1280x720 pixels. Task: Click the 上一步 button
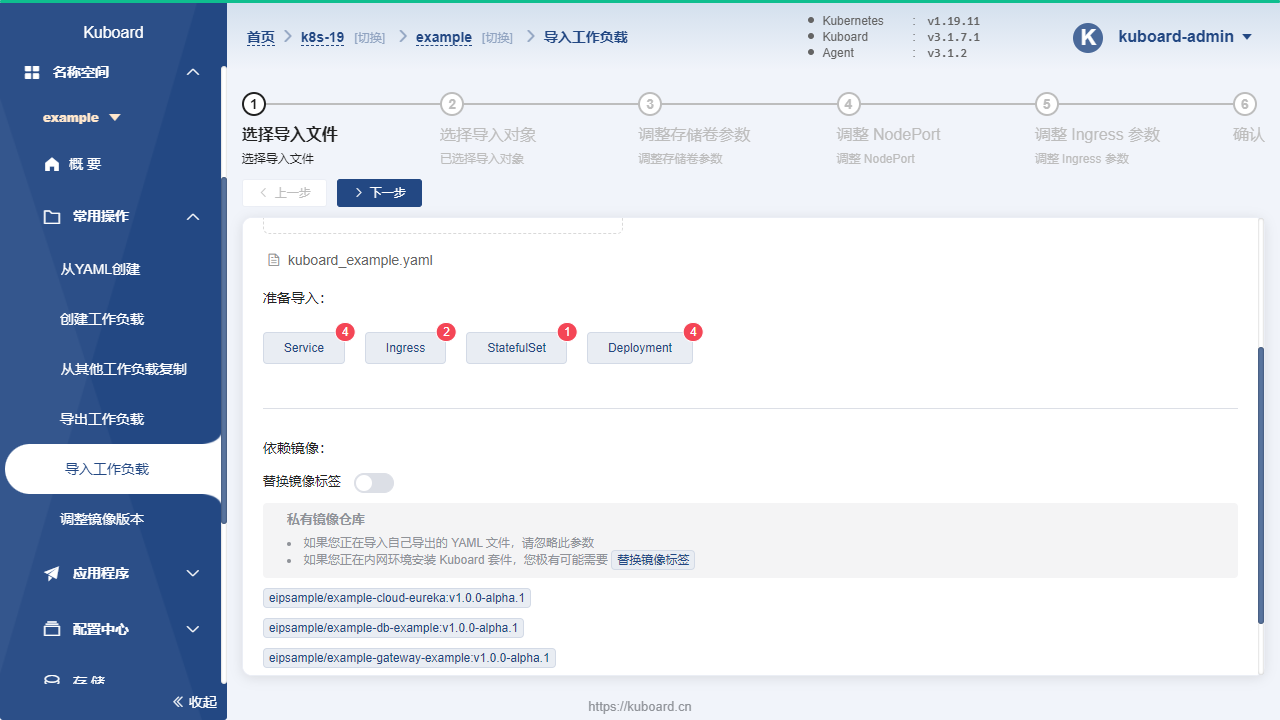(284, 193)
